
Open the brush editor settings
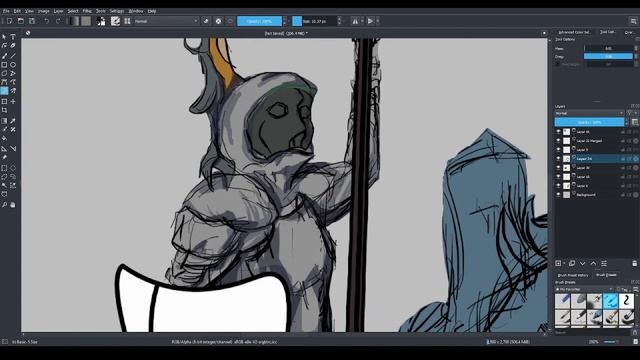(x=116, y=21)
